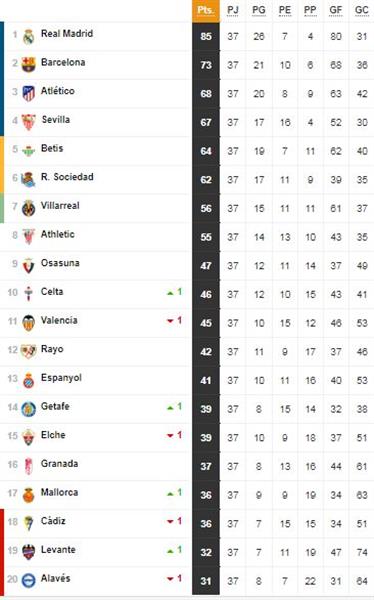Viewport: 374px width, 600px height.
Task: Click the Real Madrid club crest
Action: point(28,37)
